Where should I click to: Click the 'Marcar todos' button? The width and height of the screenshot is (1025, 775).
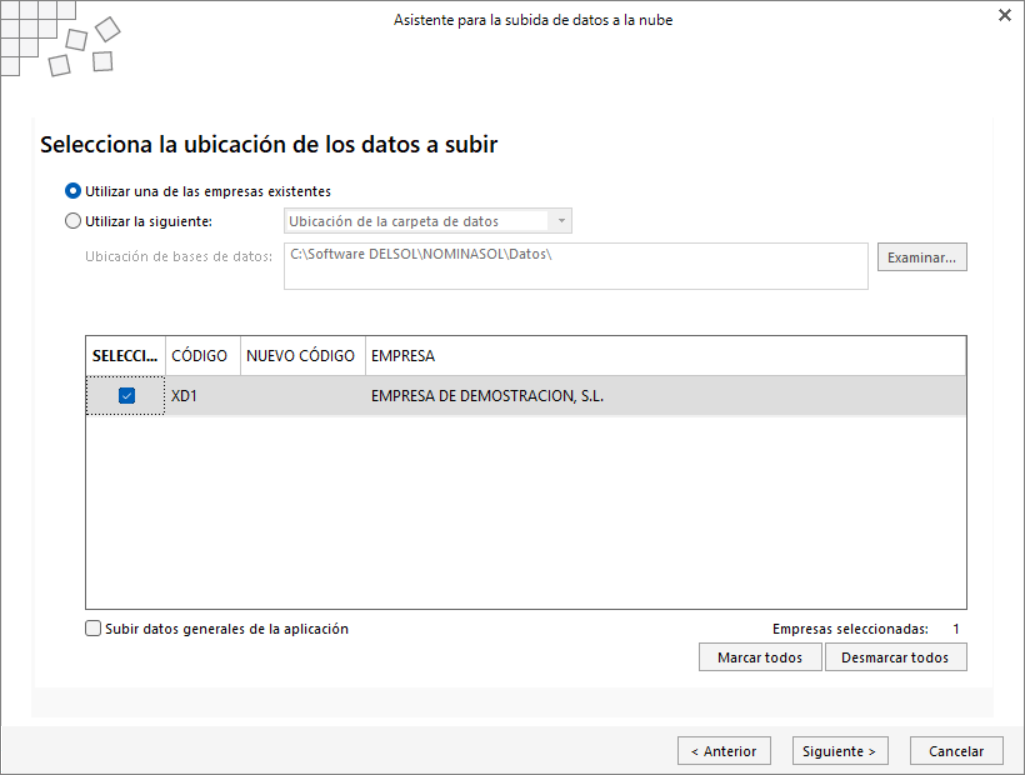click(760, 657)
